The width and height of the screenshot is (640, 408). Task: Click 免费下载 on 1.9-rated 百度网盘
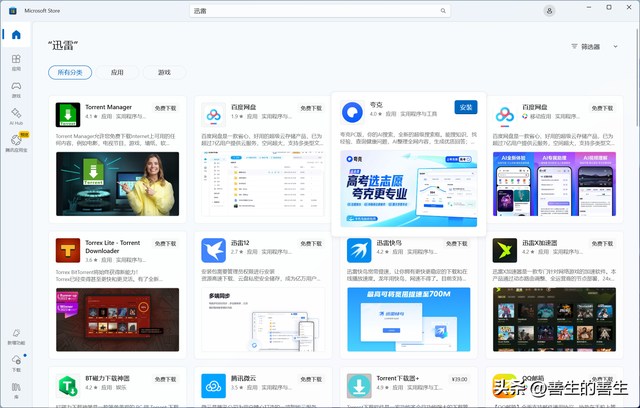(311, 108)
